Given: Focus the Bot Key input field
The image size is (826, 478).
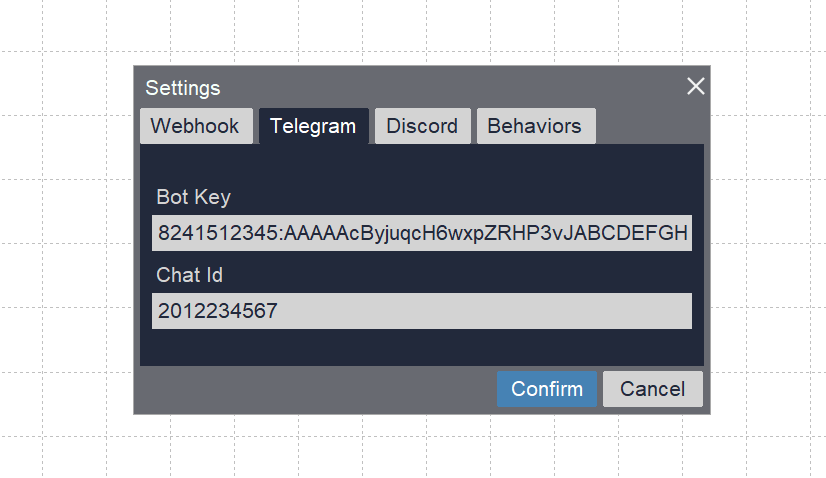Looking at the screenshot, I should click(421, 234).
